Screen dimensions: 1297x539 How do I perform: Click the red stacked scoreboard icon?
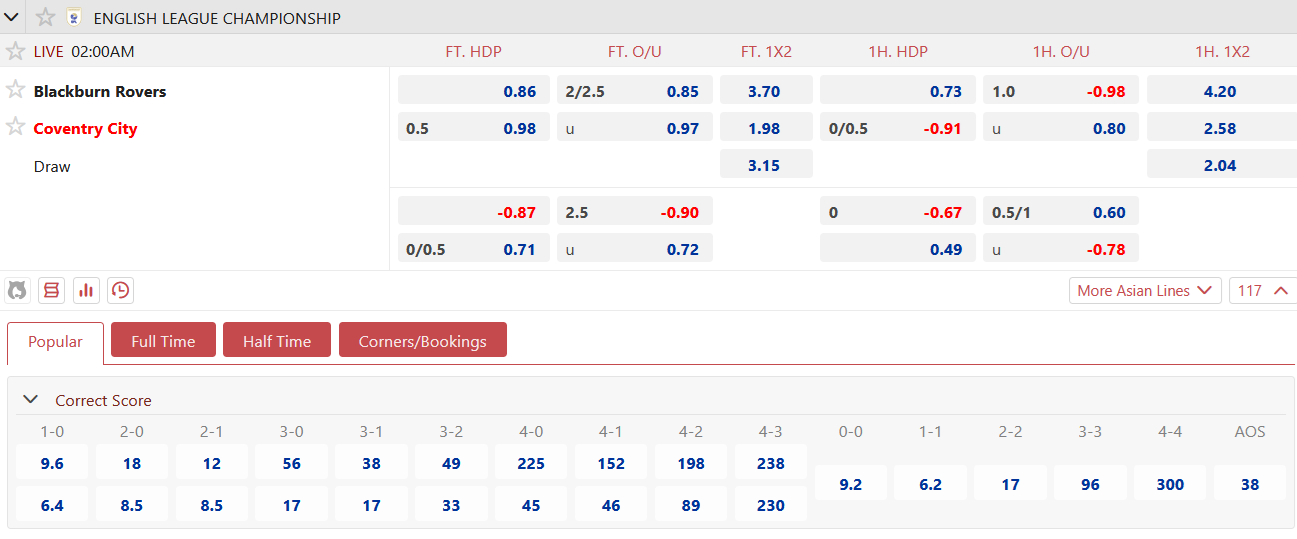(52, 290)
